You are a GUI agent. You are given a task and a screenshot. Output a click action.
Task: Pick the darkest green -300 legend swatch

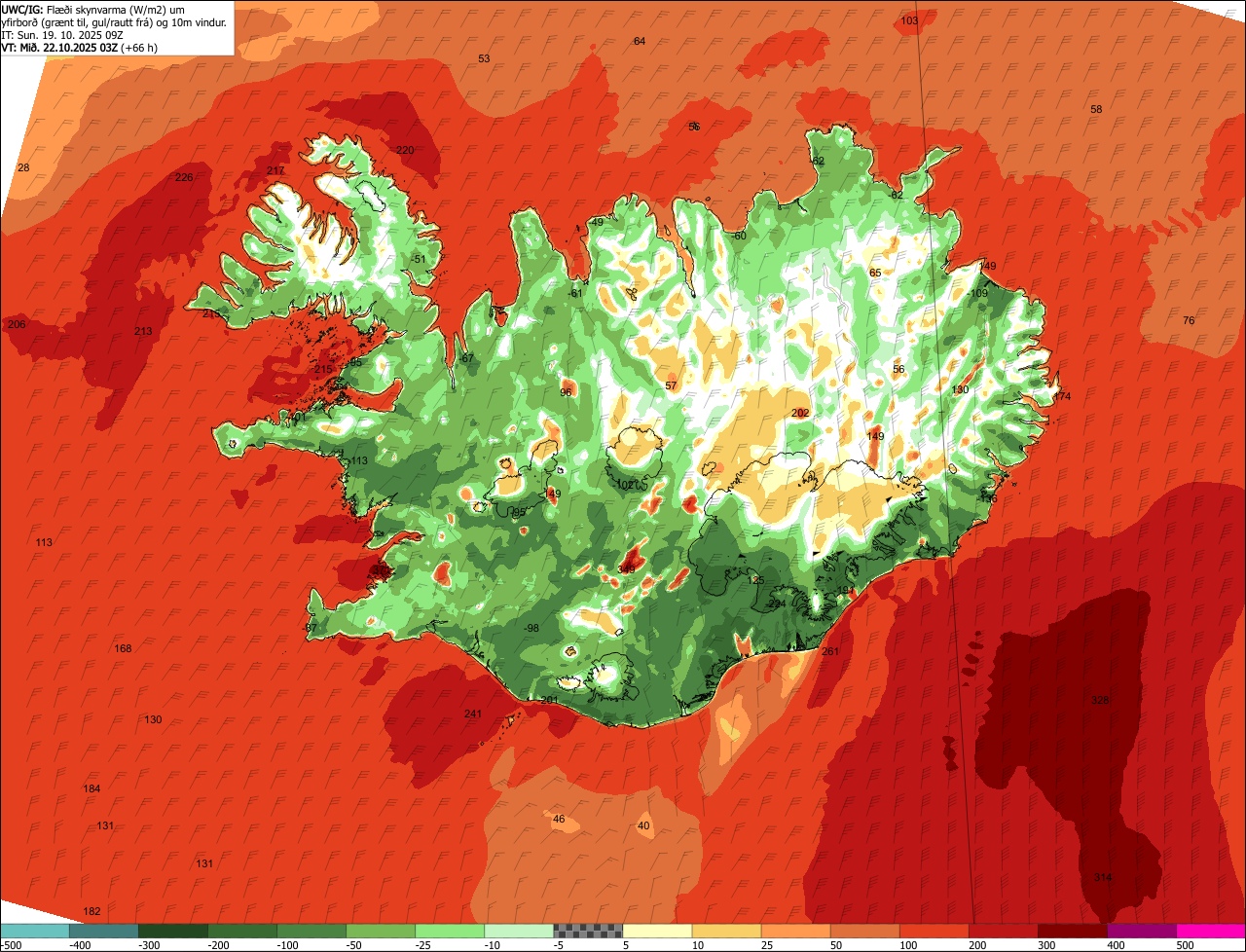pos(173,930)
